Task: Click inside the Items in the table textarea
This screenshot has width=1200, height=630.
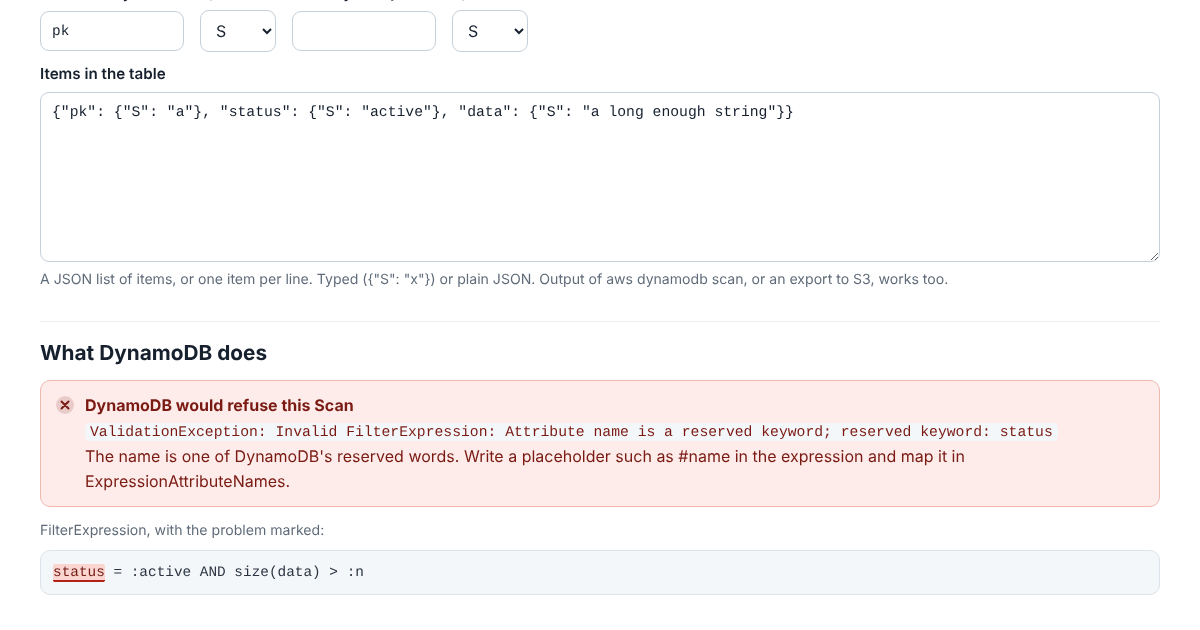Action: 600,177
